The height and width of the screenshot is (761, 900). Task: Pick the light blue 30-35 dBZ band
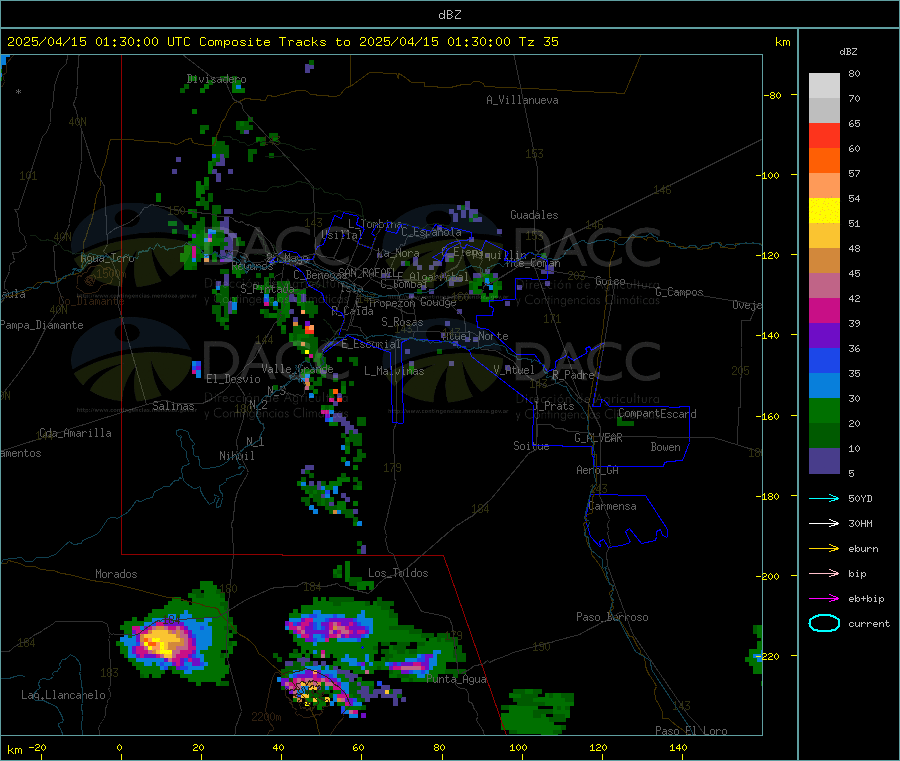click(x=824, y=386)
